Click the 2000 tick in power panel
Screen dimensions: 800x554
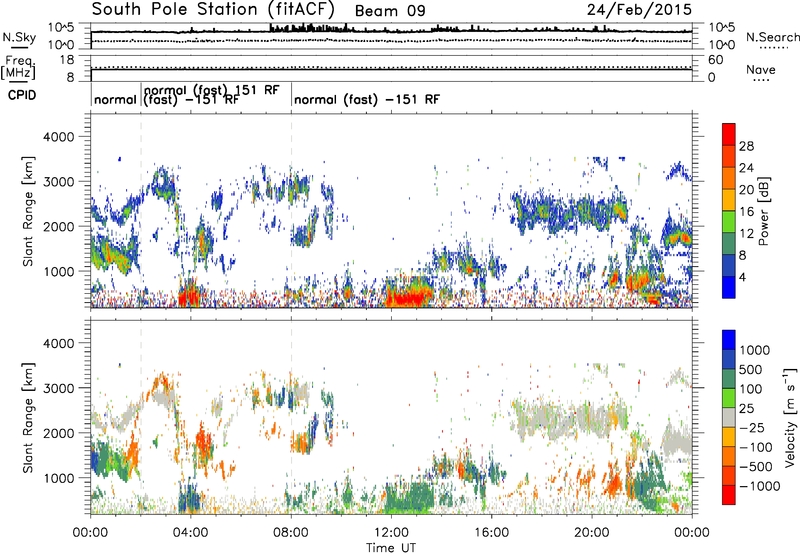tap(58, 226)
